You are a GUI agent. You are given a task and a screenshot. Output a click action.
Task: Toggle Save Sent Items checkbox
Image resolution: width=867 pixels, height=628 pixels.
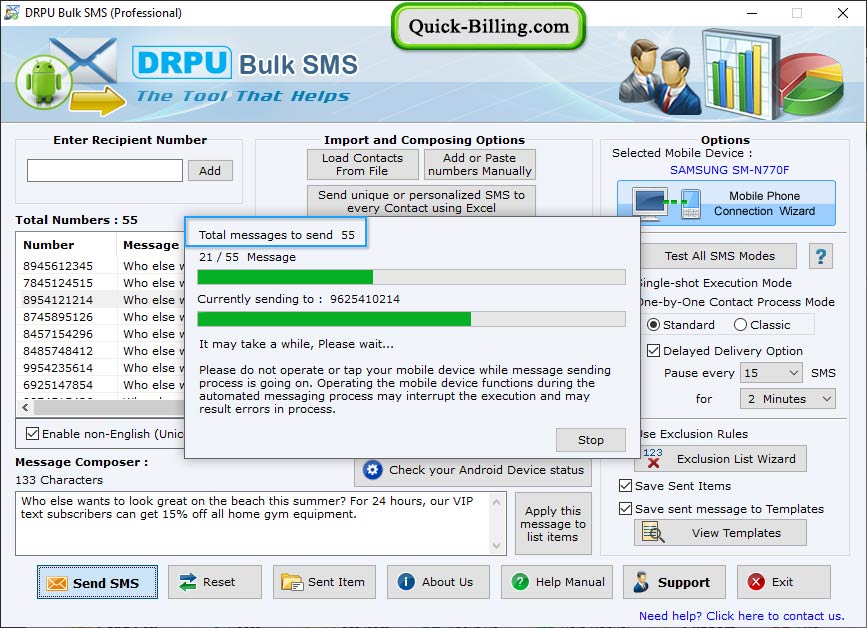[625, 485]
